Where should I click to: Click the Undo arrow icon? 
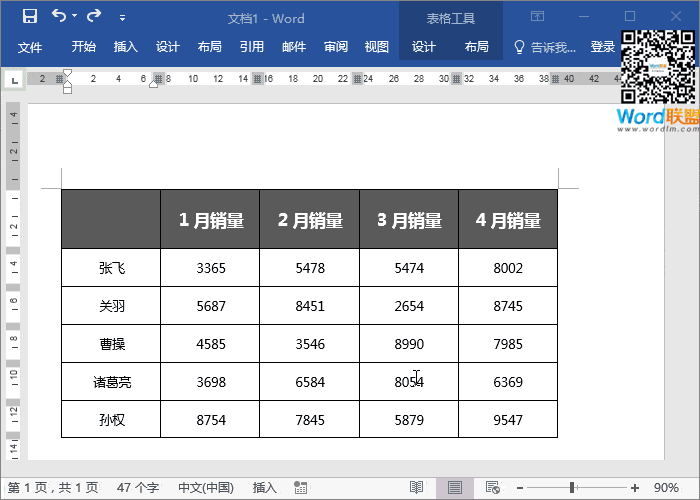[58, 17]
